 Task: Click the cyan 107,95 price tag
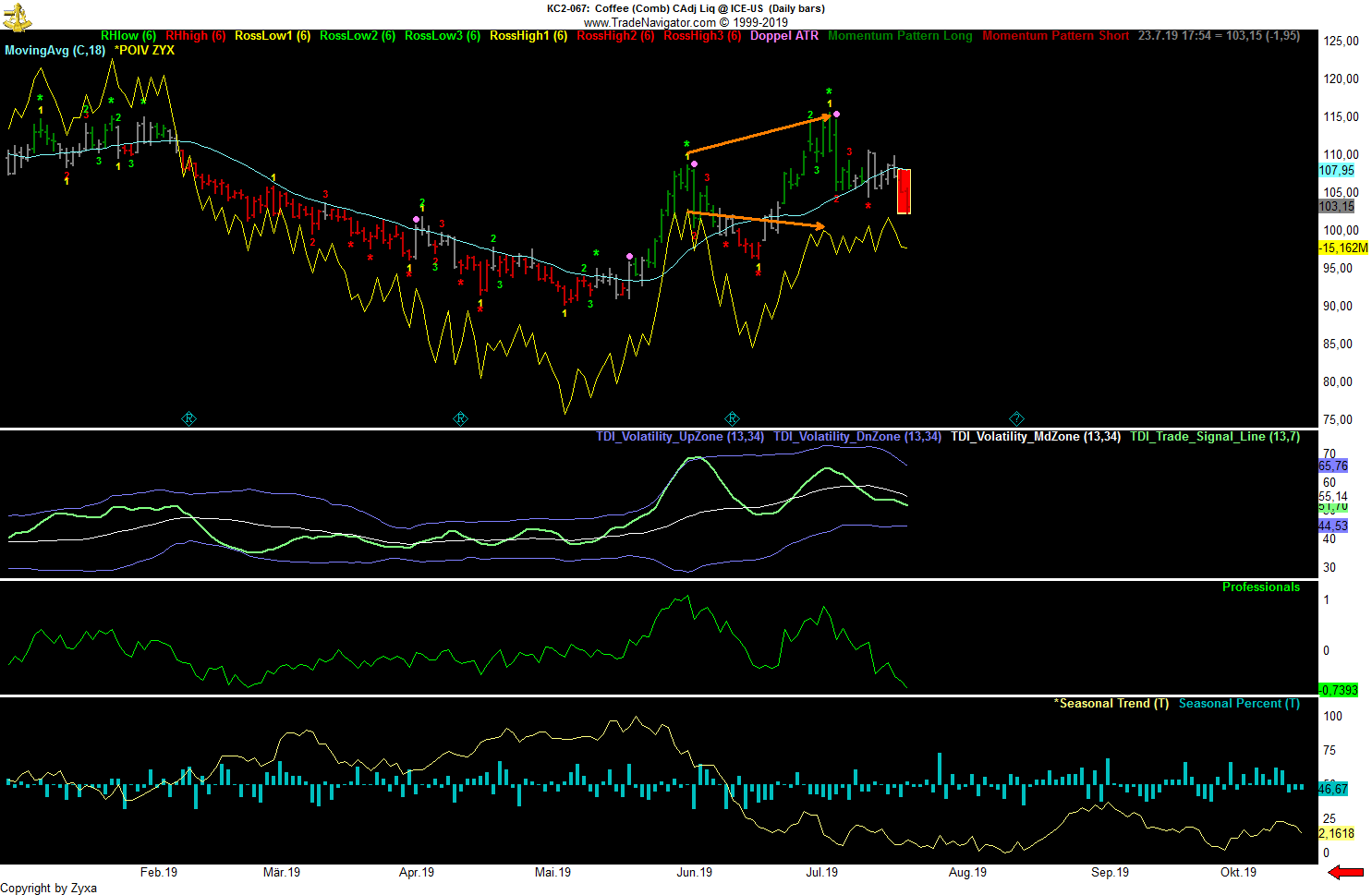click(x=1336, y=170)
